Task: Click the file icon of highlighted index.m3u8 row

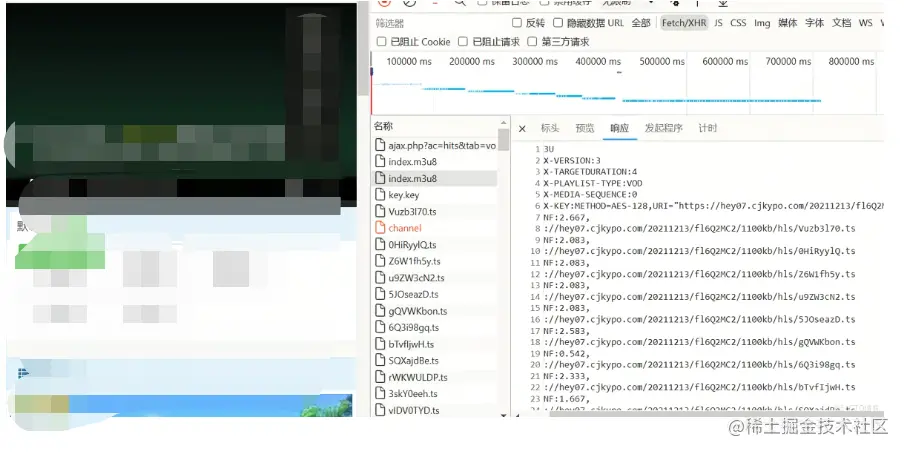Action: point(379,178)
